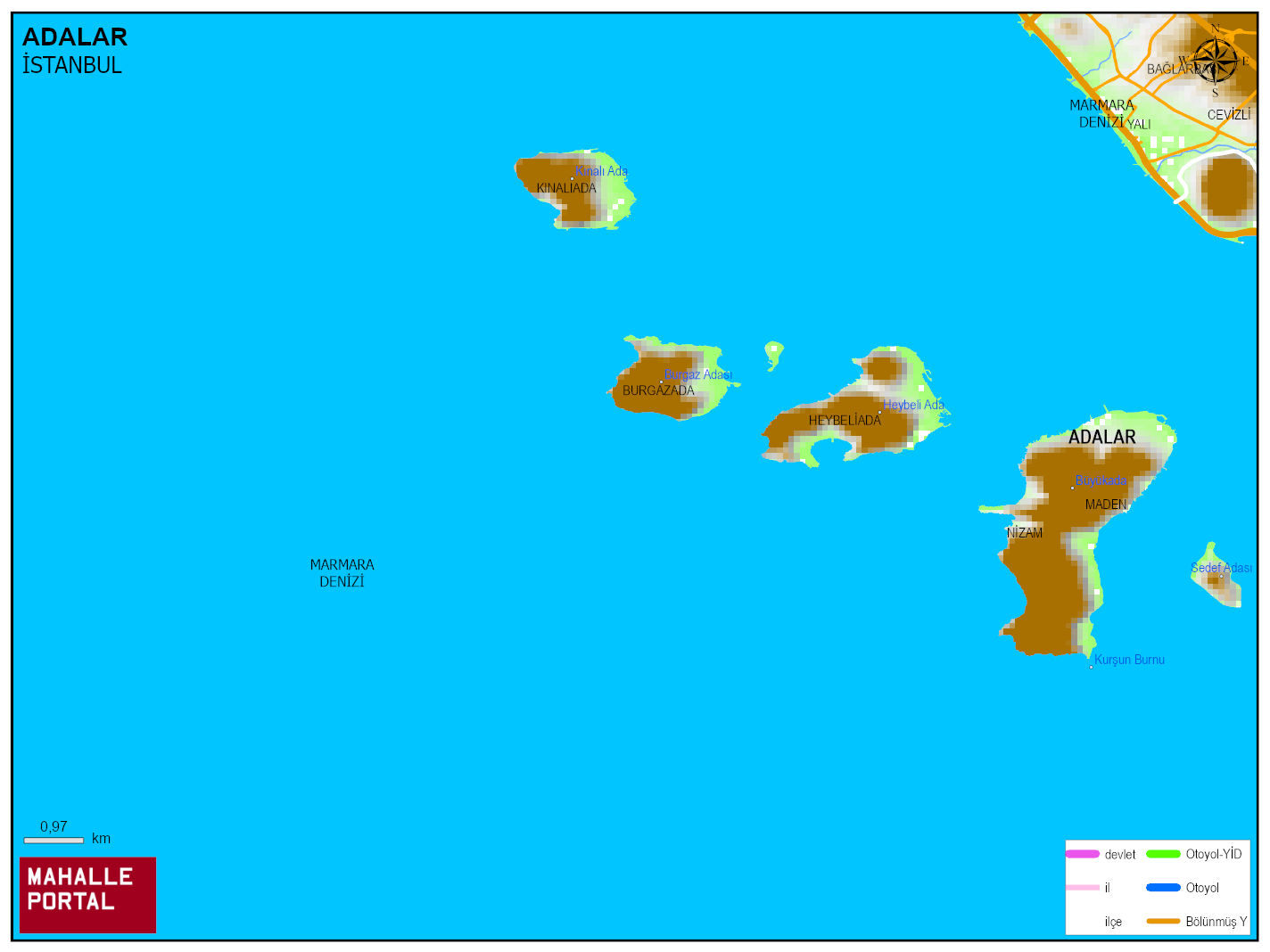1270x952 pixels.
Task: Select the HEYBELİADA label
Action: tap(845, 421)
